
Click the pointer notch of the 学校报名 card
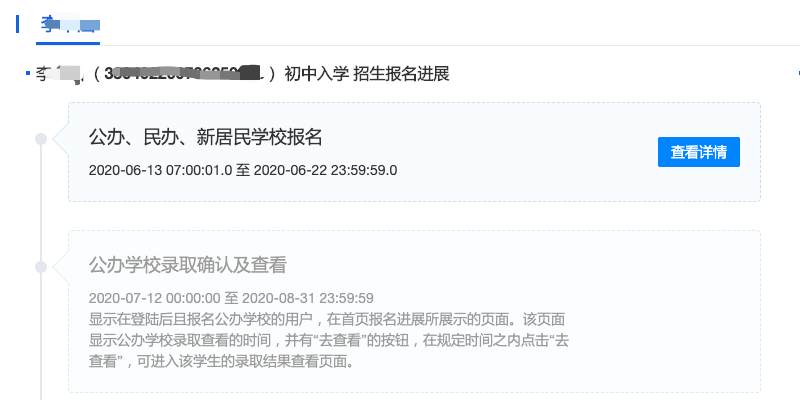pos(61,139)
